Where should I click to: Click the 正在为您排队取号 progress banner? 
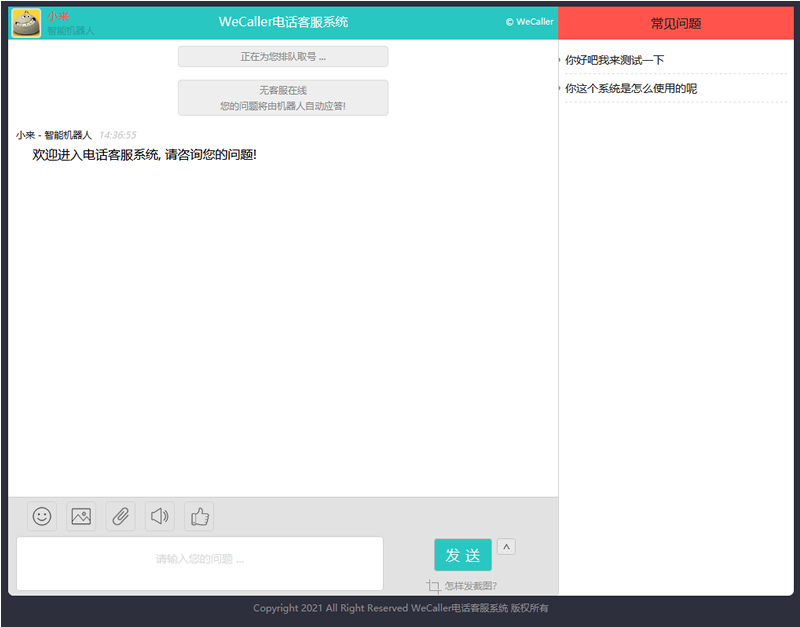point(283,57)
